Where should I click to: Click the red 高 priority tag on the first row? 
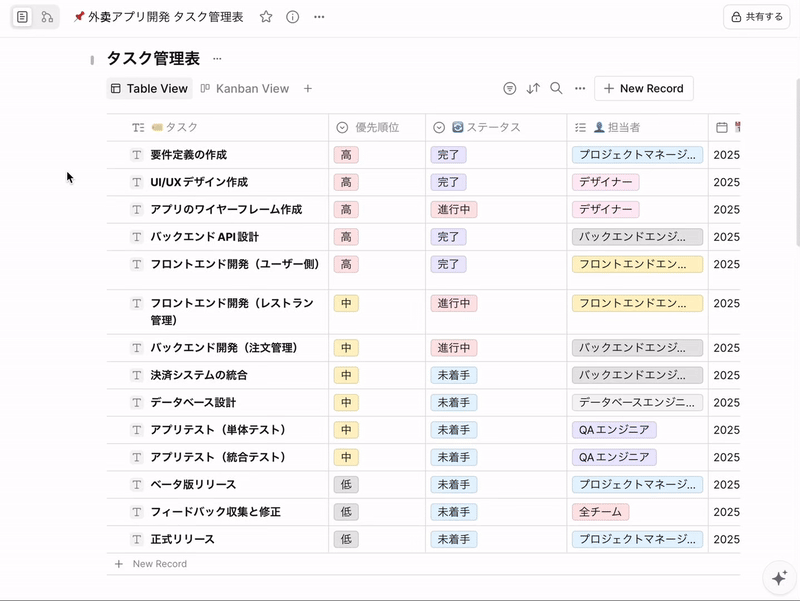click(346, 155)
